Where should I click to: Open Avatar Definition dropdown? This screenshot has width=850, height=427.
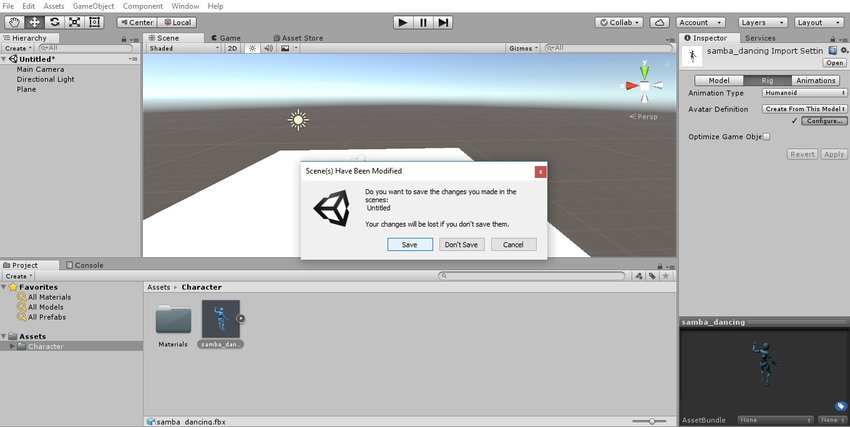[x=804, y=109]
